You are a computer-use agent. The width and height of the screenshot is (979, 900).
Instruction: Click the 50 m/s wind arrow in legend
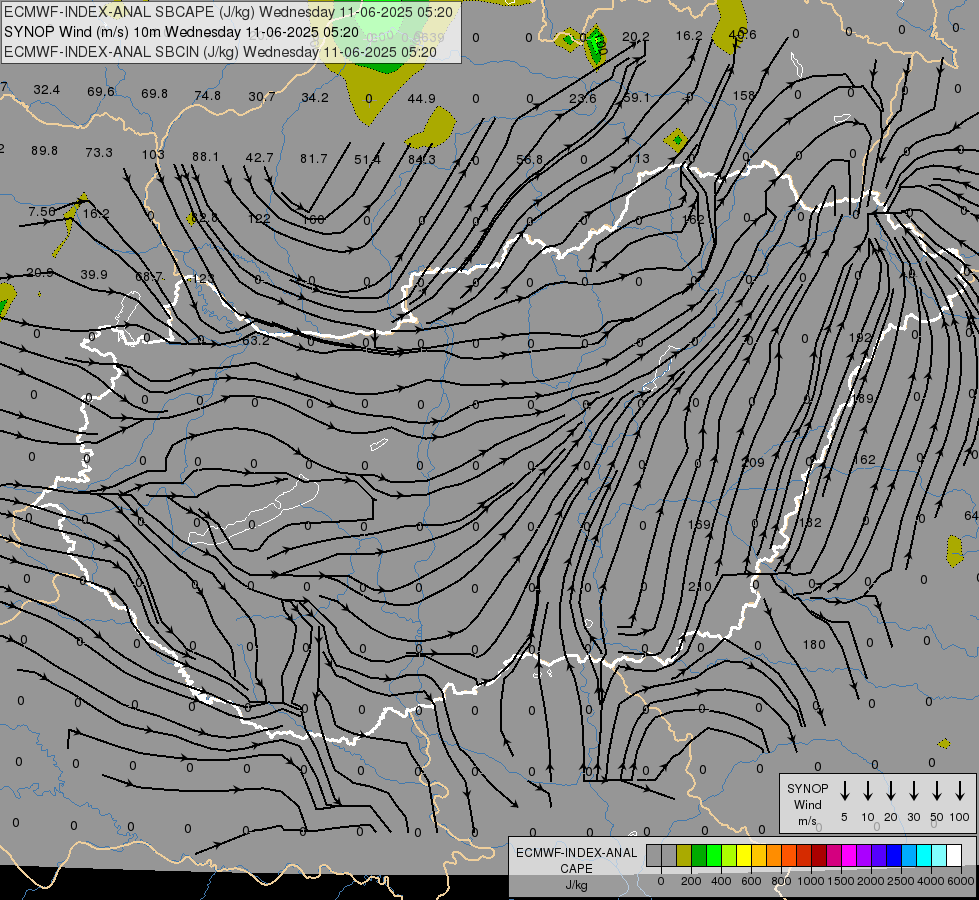tap(937, 791)
